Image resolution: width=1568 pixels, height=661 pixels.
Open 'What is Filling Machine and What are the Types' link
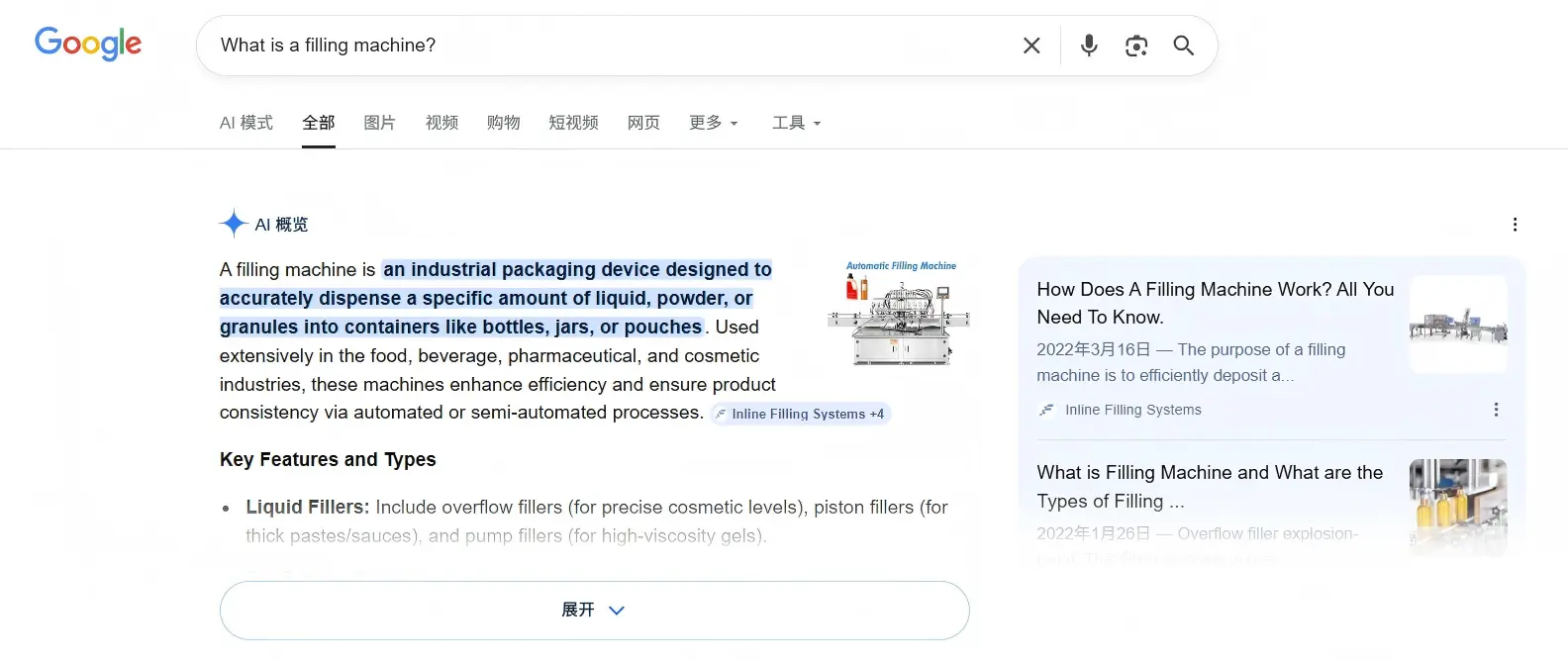click(x=1210, y=487)
